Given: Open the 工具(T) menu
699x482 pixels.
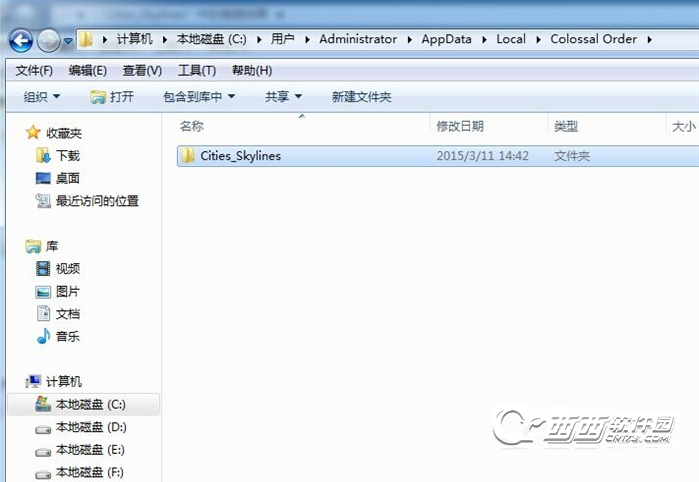Looking at the screenshot, I should click(x=197, y=70).
